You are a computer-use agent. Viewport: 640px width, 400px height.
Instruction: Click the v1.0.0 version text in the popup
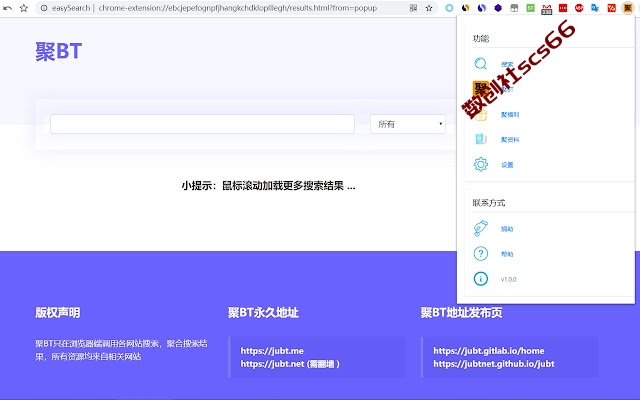[508, 280]
